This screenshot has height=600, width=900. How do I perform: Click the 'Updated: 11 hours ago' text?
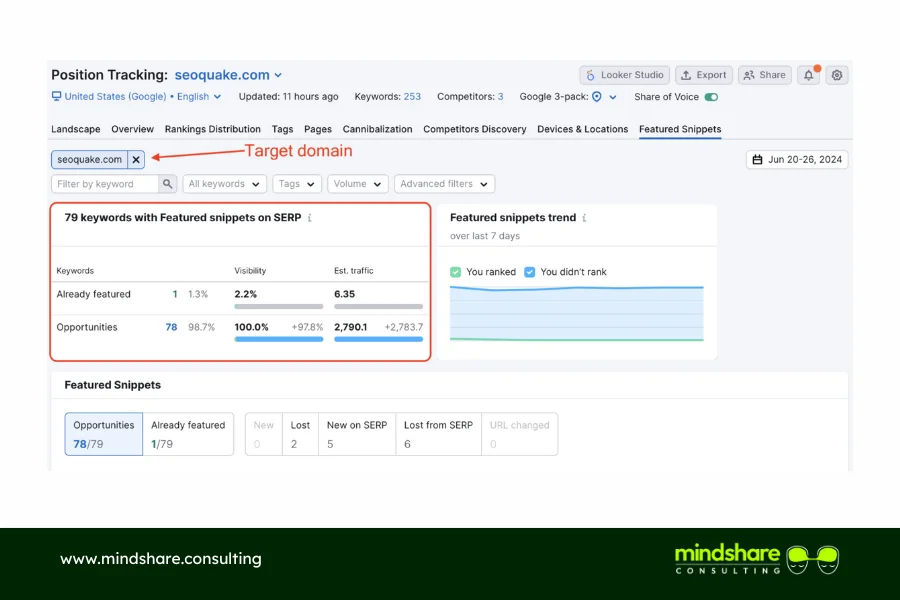coord(288,96)
